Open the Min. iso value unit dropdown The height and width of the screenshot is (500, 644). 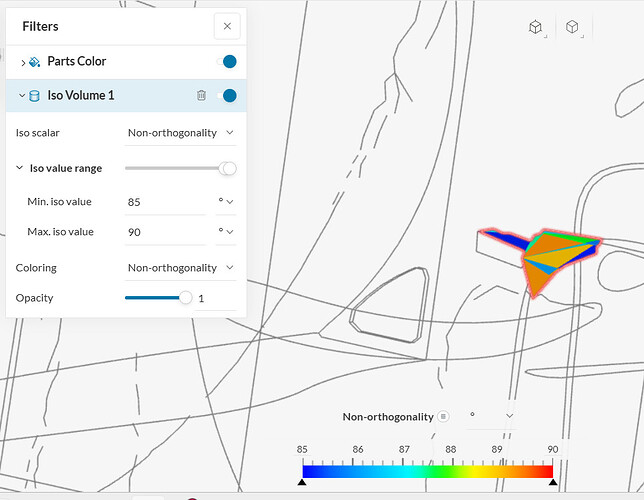(226, 202)
